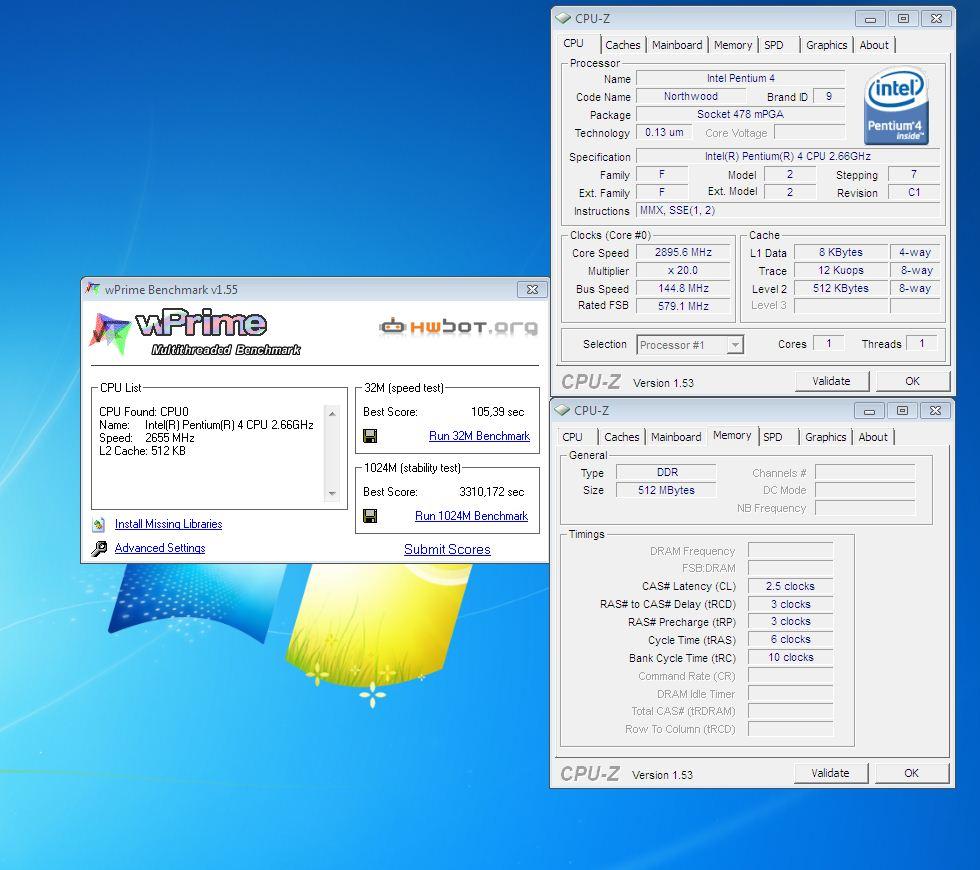Close the lower CPU-Z Memory window

coord(935,411)
